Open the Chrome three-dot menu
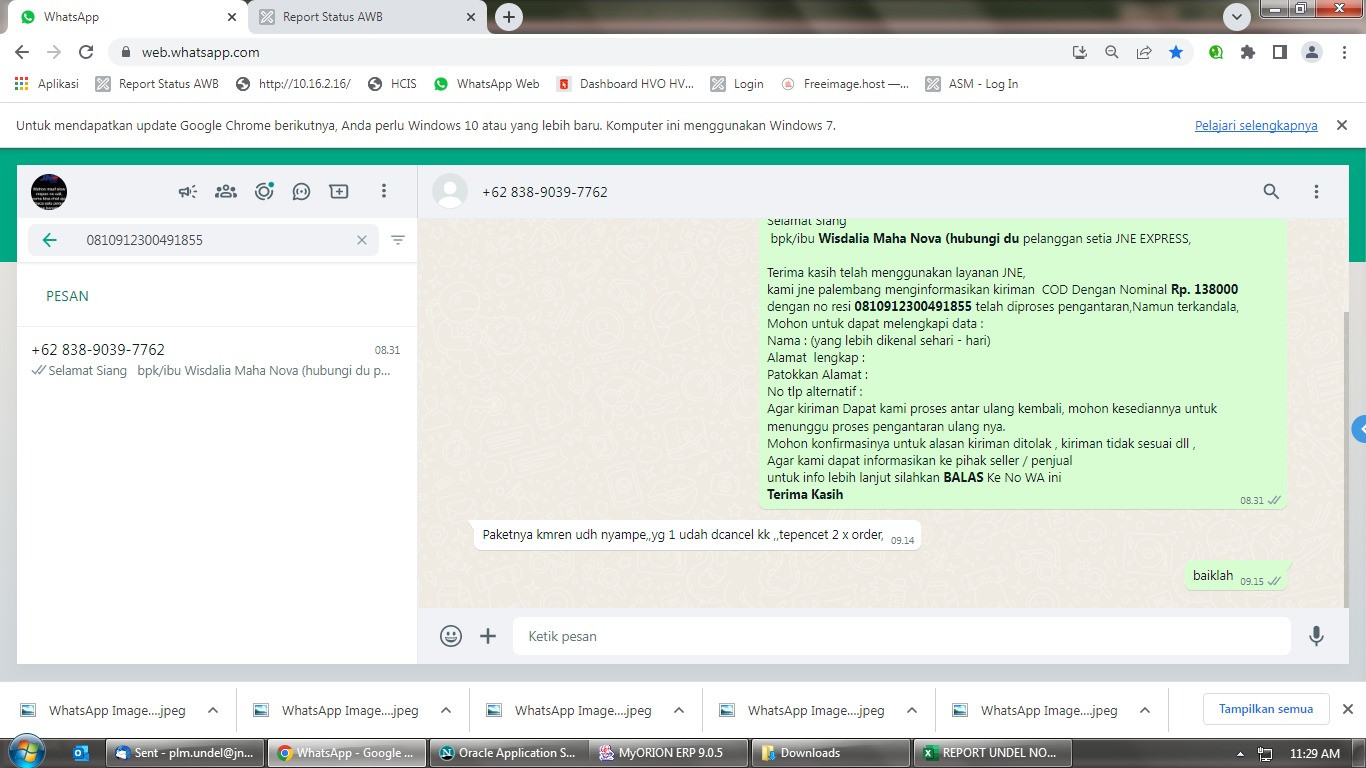The width and height of the screenshot is (1366, 768). 1344,52
